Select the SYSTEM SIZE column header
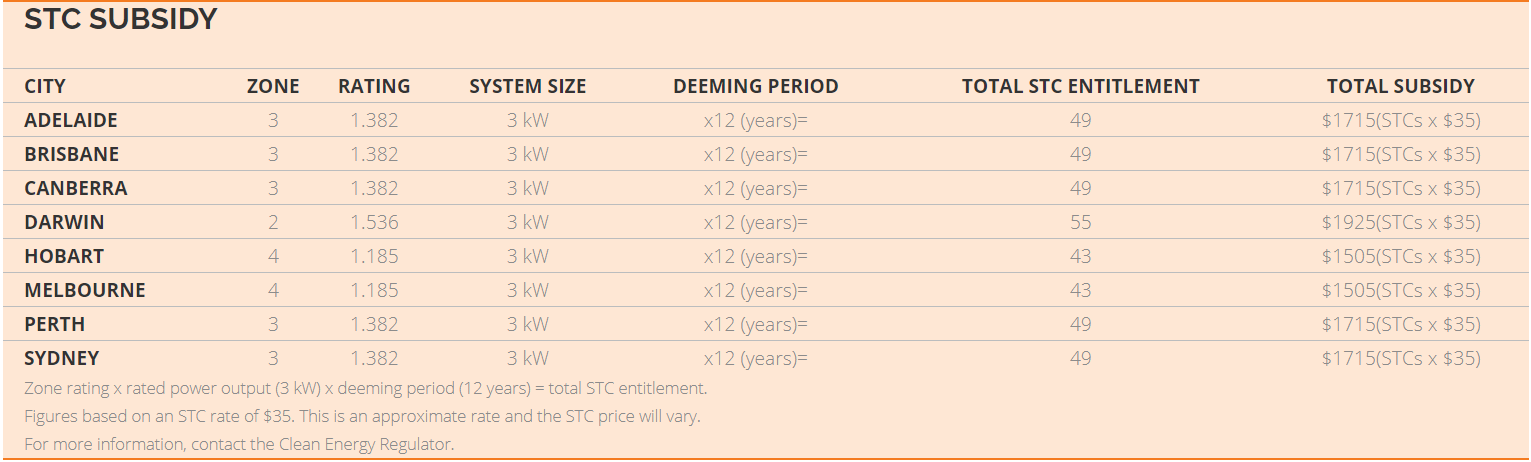The width and height of the screenshot is (1531, 462). click(x=528, y=86)
